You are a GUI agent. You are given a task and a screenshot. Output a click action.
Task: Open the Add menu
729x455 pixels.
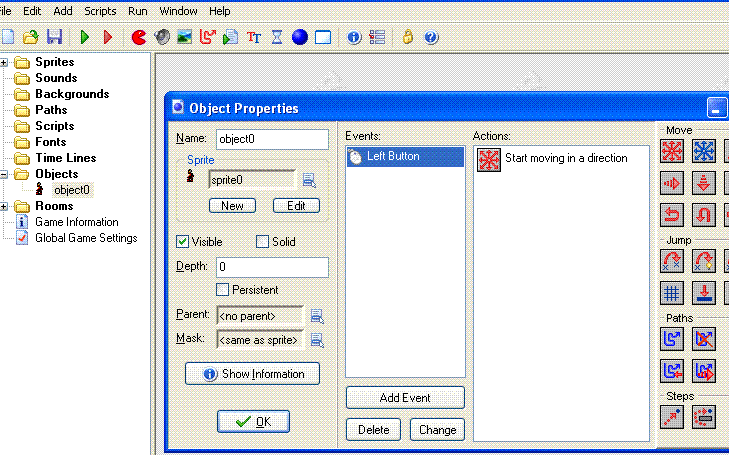pos(63,11)
